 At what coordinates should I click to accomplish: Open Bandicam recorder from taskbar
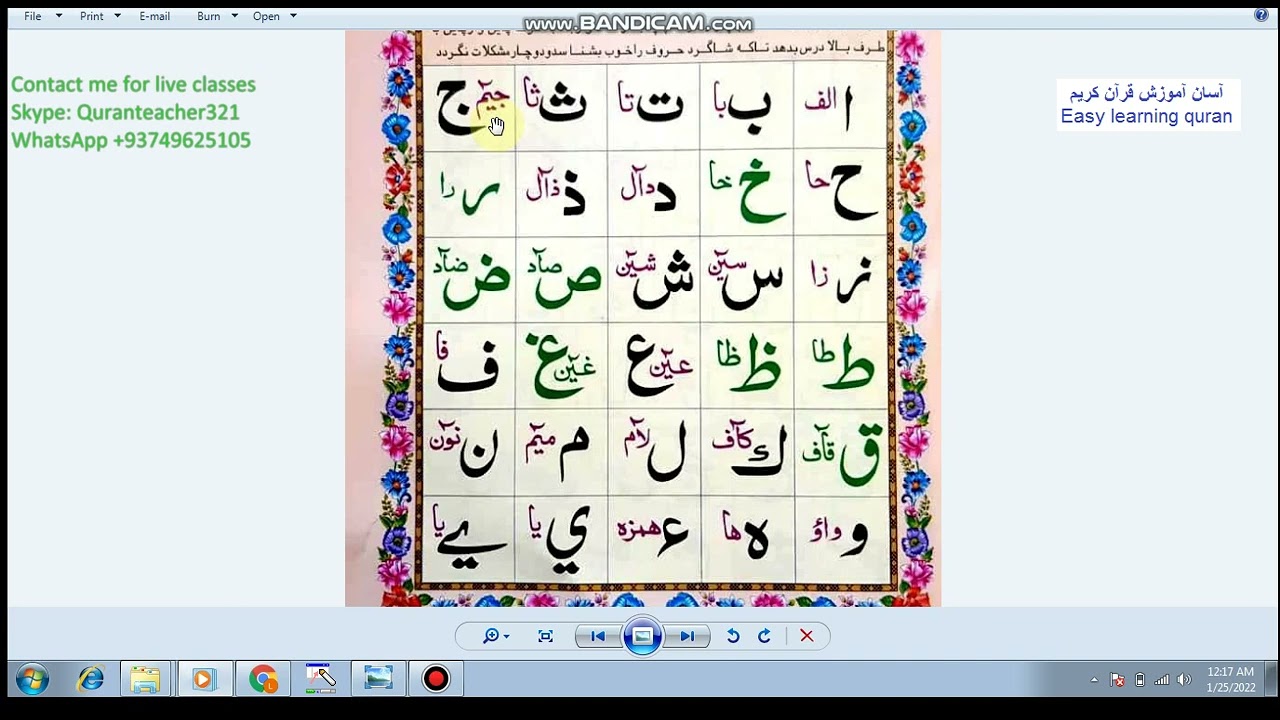pos(436,679)
